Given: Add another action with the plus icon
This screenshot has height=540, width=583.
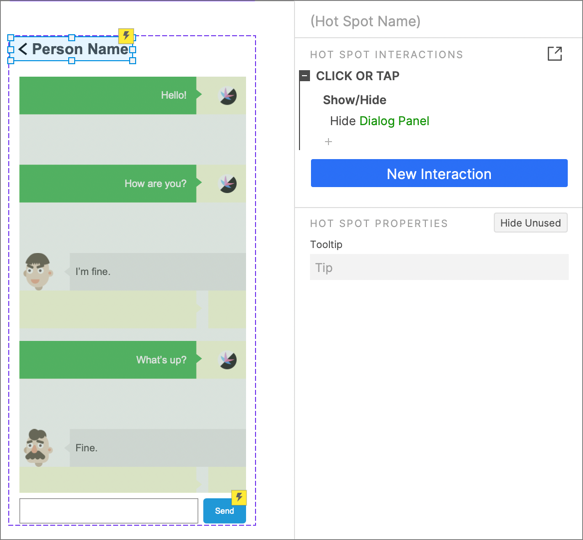Looking at the screenshot, I should (x=328, y=142).
